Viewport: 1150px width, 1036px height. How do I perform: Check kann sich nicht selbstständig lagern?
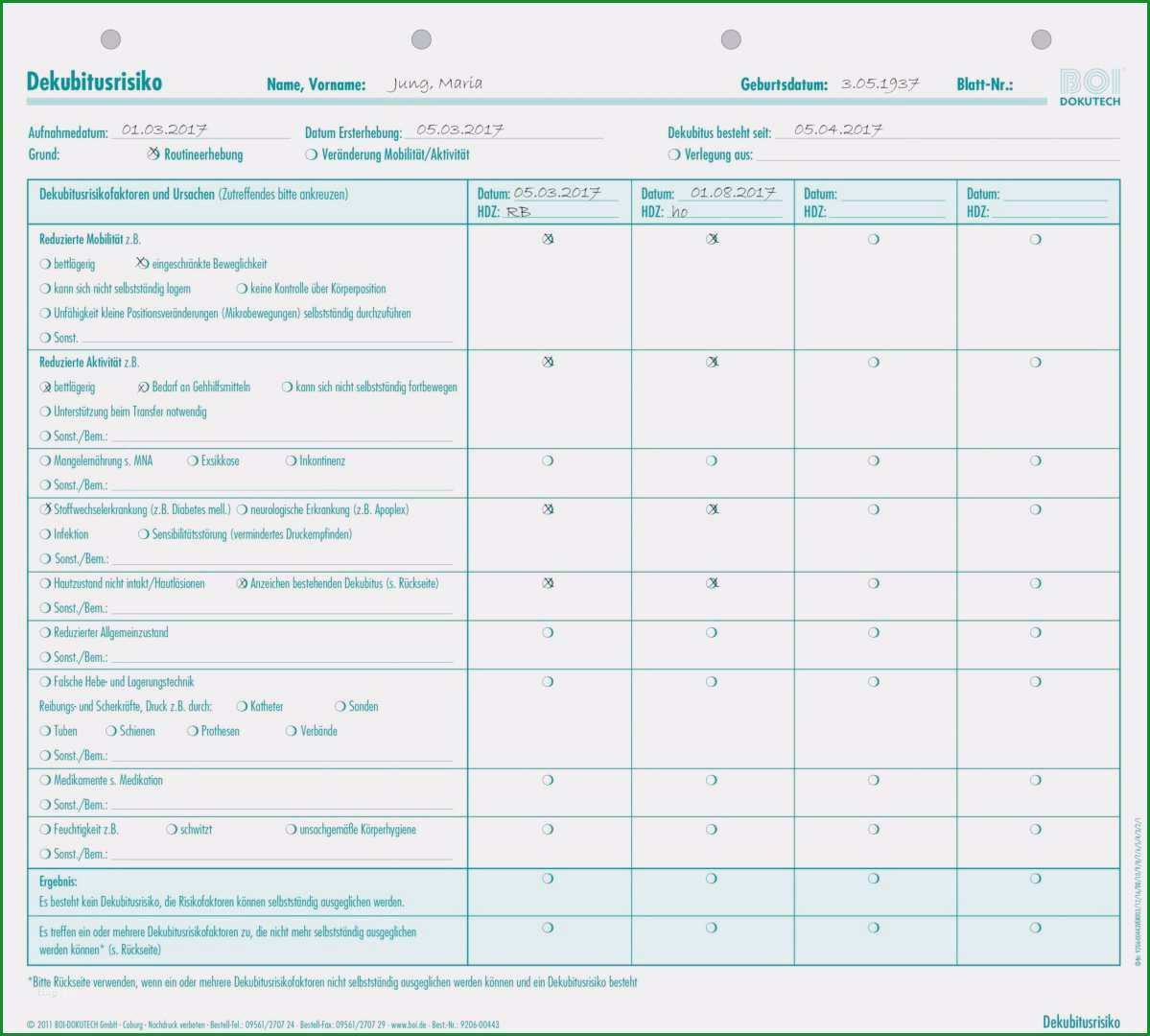click(45, 289)
